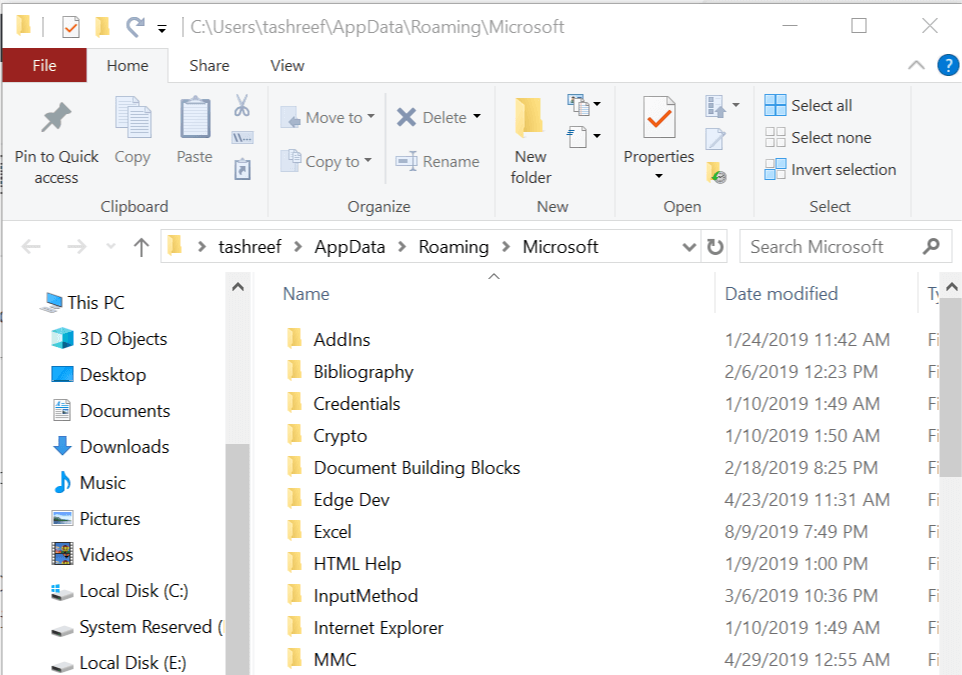Click the title bar Redo arrow icon
Image resolution: width=962 pixels, height=675 pixels.
coord(135,26)
